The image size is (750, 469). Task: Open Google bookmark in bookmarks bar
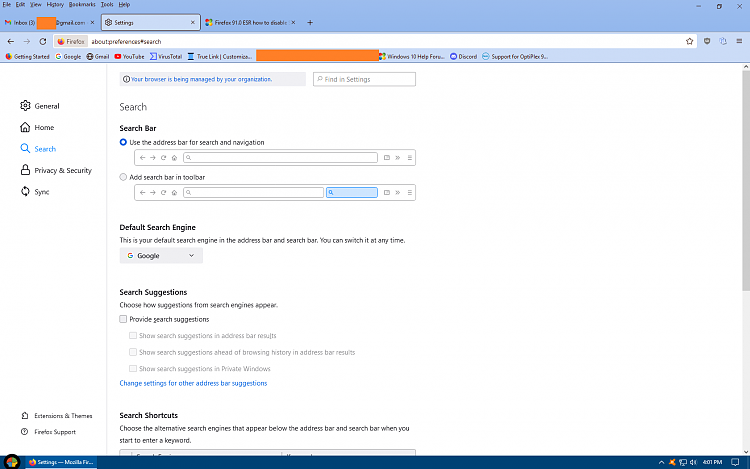coord(68,56)
